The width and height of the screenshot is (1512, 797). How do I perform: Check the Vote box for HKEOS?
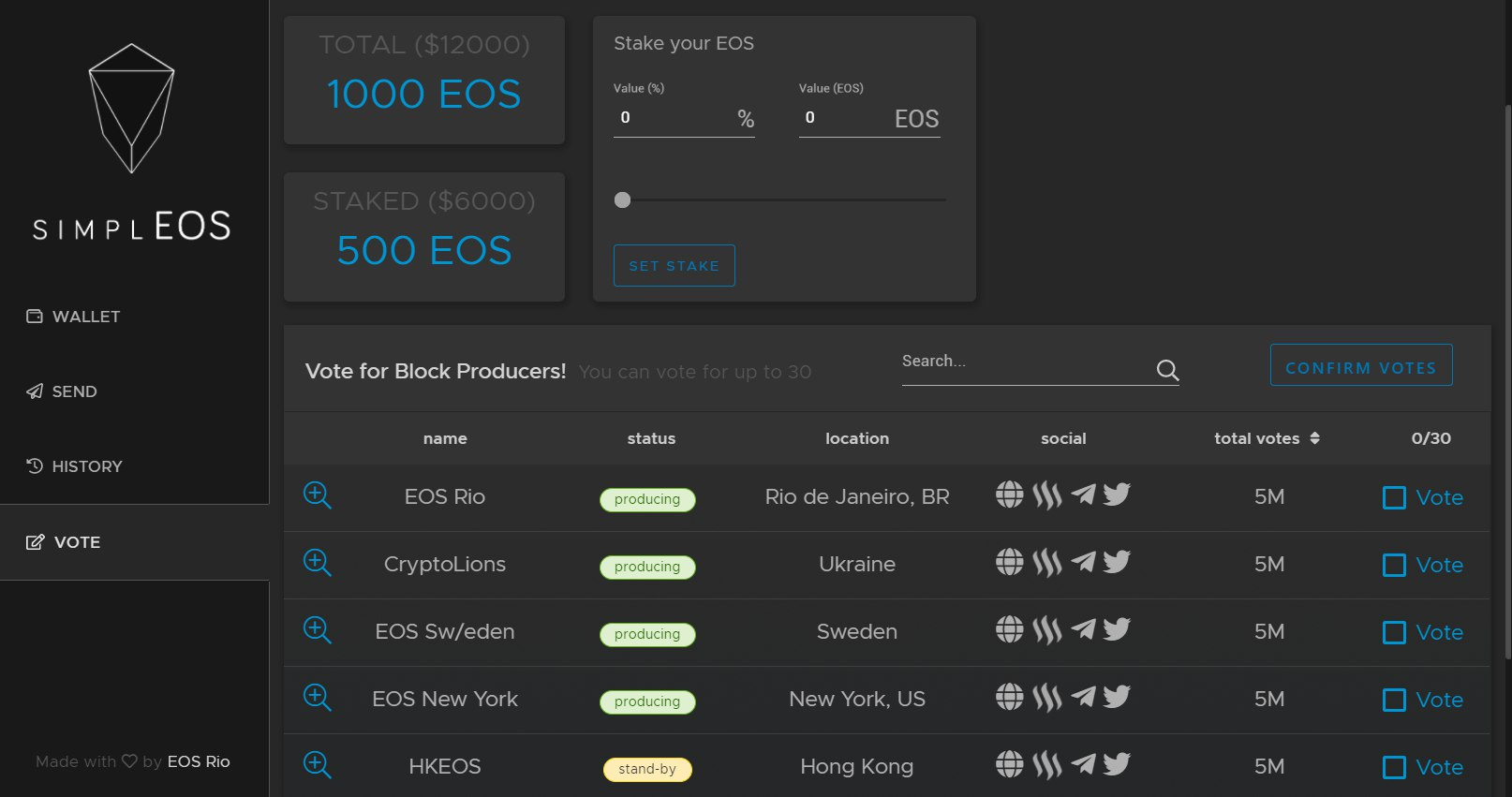point(1394,767)
